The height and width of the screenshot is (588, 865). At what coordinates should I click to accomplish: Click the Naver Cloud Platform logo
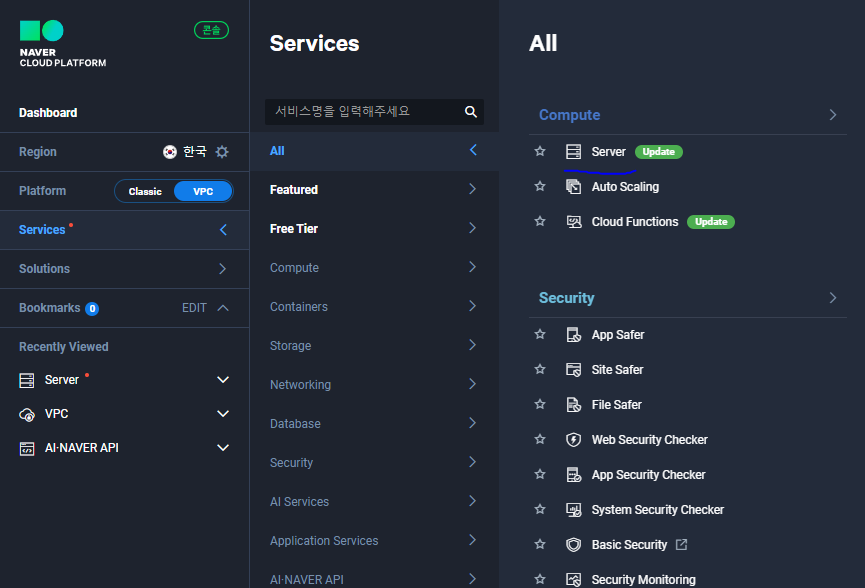pyautogui.click(x=62, y=44)
